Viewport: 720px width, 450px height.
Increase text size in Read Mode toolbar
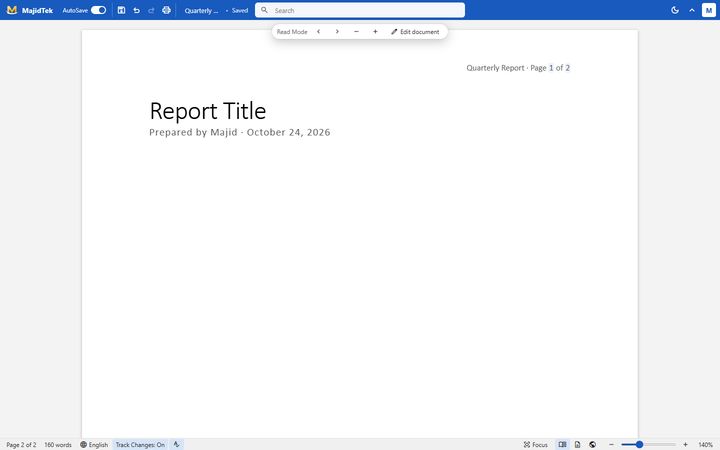pyautogui.click(x=375, y=32)
